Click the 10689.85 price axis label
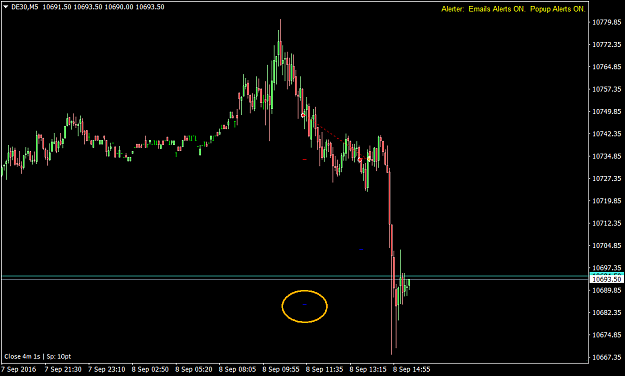The image size is (625, 376). [x=607, y=290]
